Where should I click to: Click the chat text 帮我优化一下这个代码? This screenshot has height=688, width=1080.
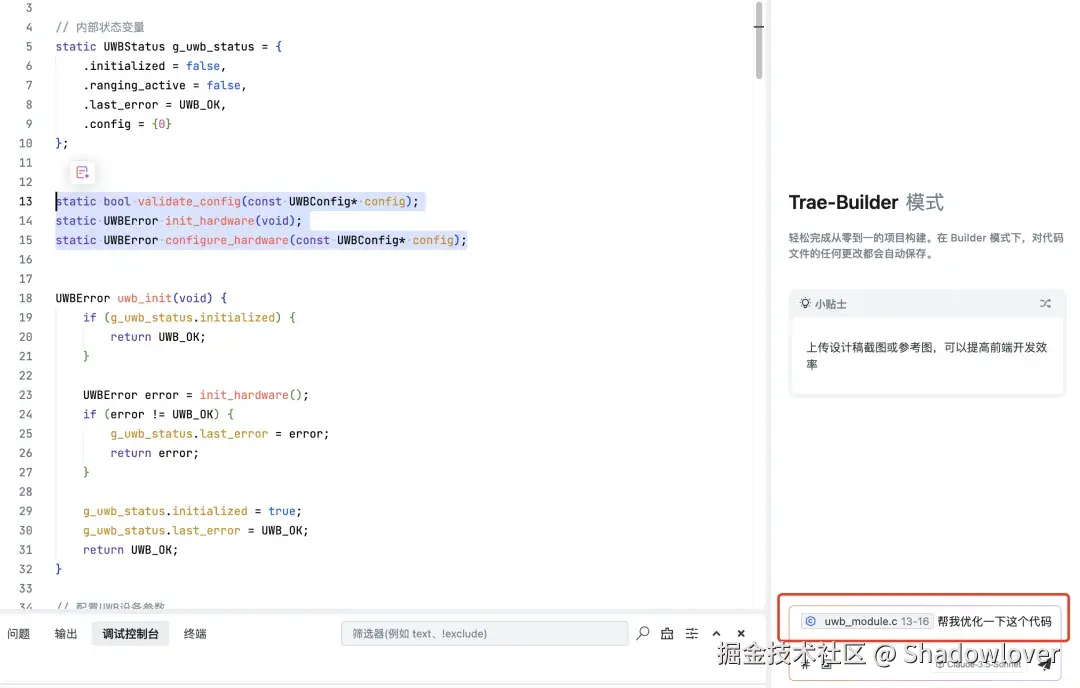994,621
